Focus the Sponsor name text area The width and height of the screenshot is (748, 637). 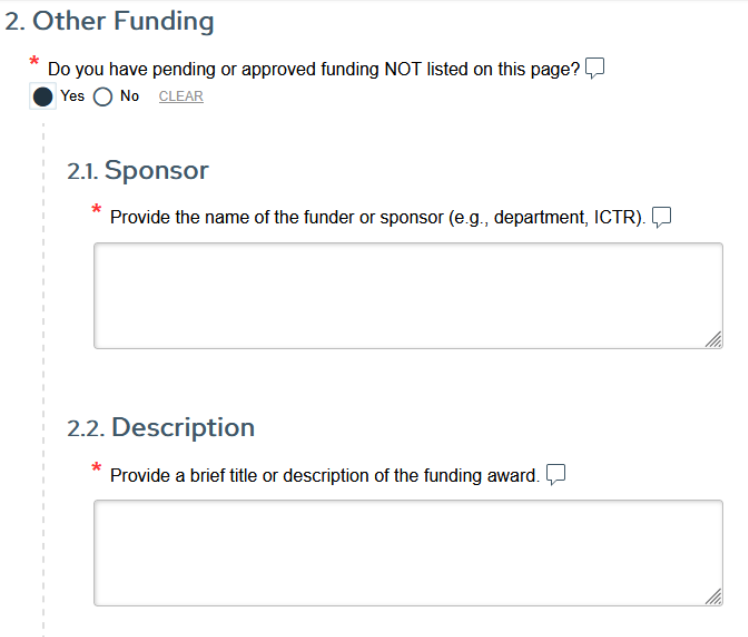(x=408, y=295)
